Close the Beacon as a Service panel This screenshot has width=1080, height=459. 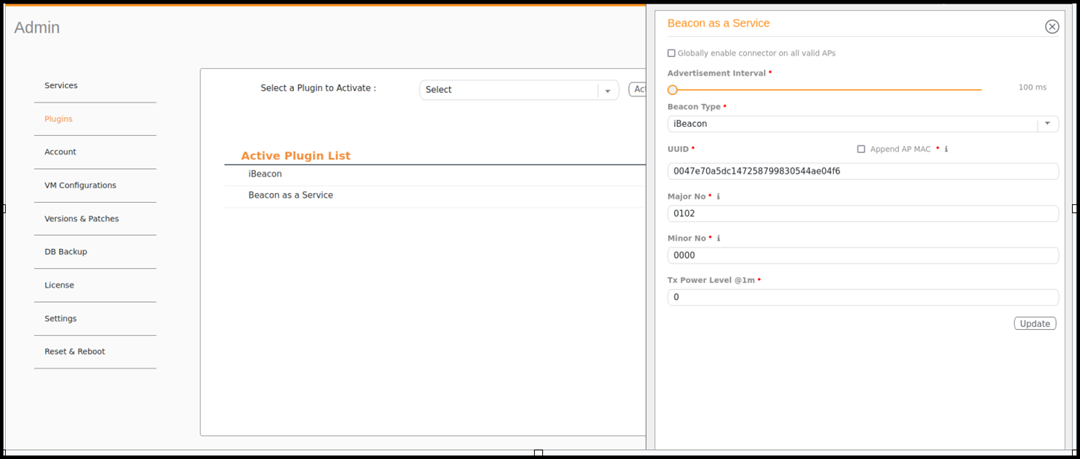pos(1052,27)
